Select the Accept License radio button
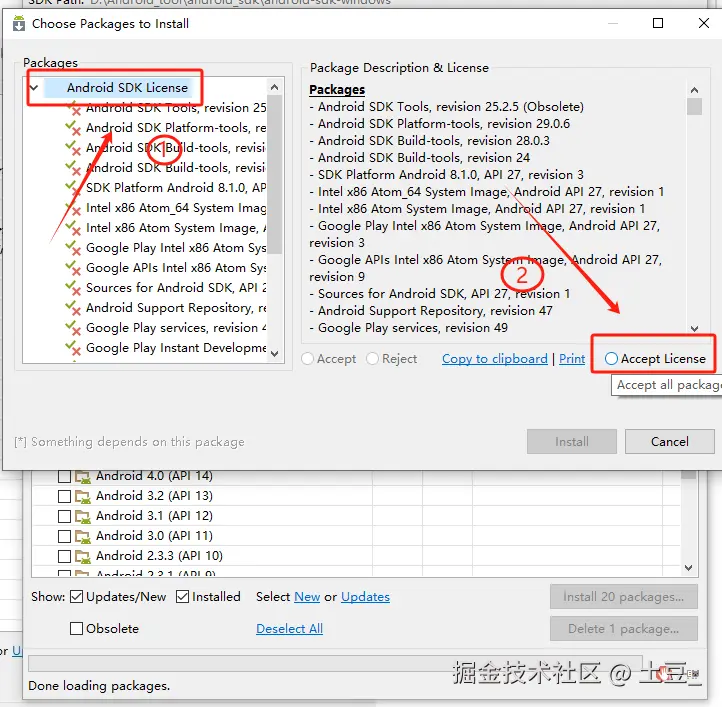 click(x=611, y=358)
